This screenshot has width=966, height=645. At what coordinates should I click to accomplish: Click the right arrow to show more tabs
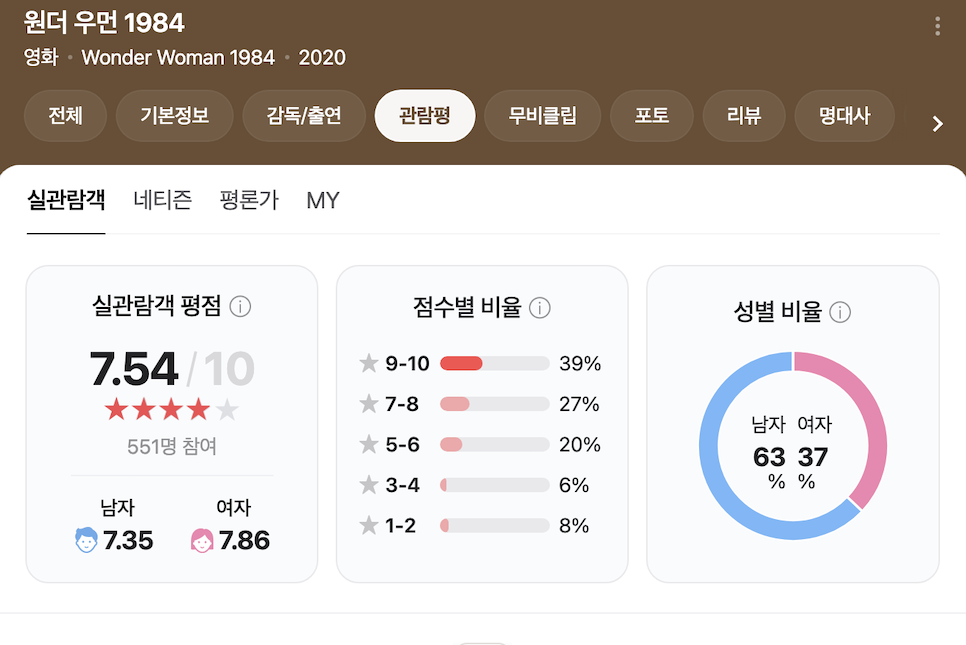pos(938,124)
